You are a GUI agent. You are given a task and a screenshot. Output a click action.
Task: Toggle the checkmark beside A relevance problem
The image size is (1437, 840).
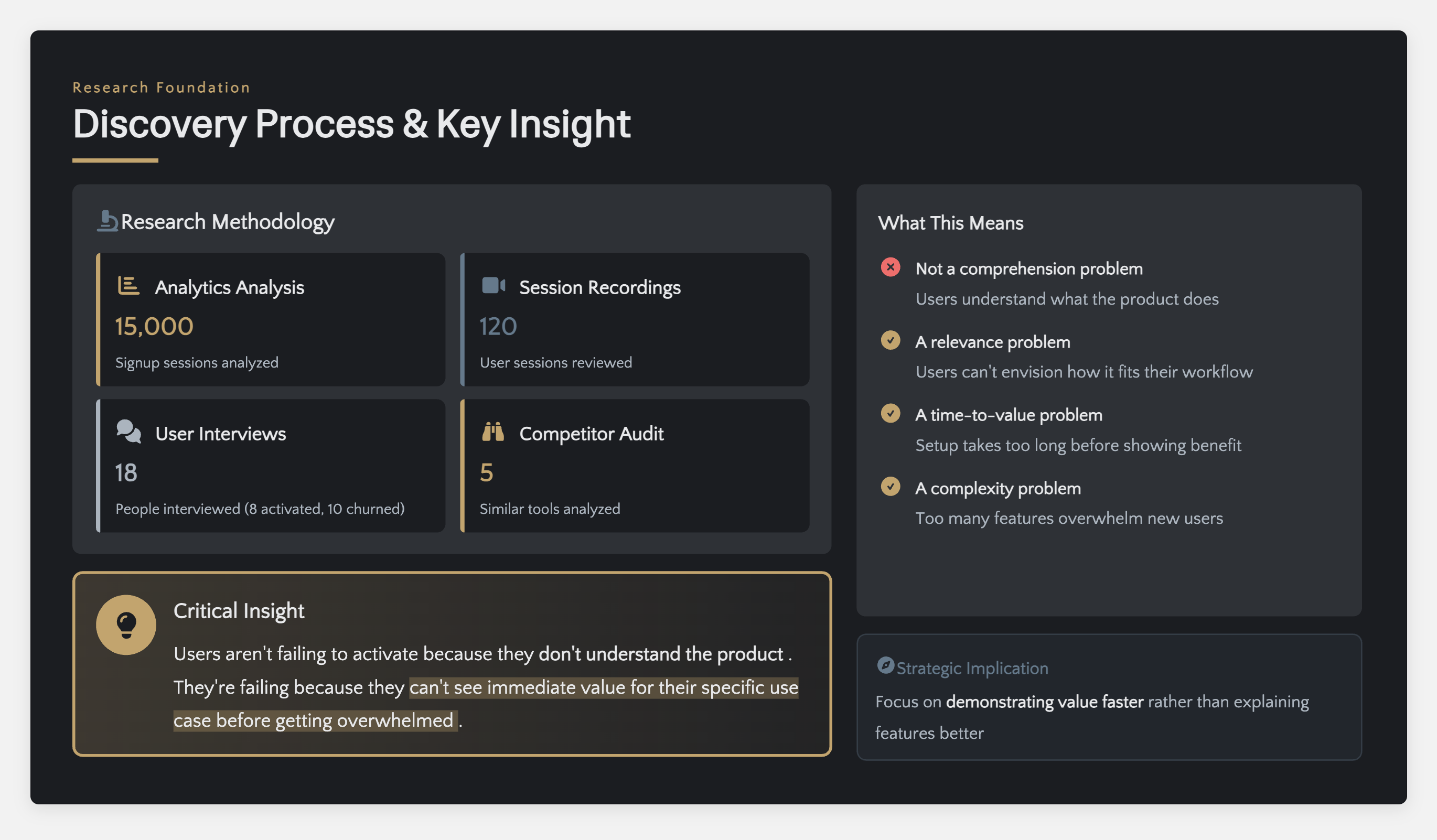(x=890, y=340)
